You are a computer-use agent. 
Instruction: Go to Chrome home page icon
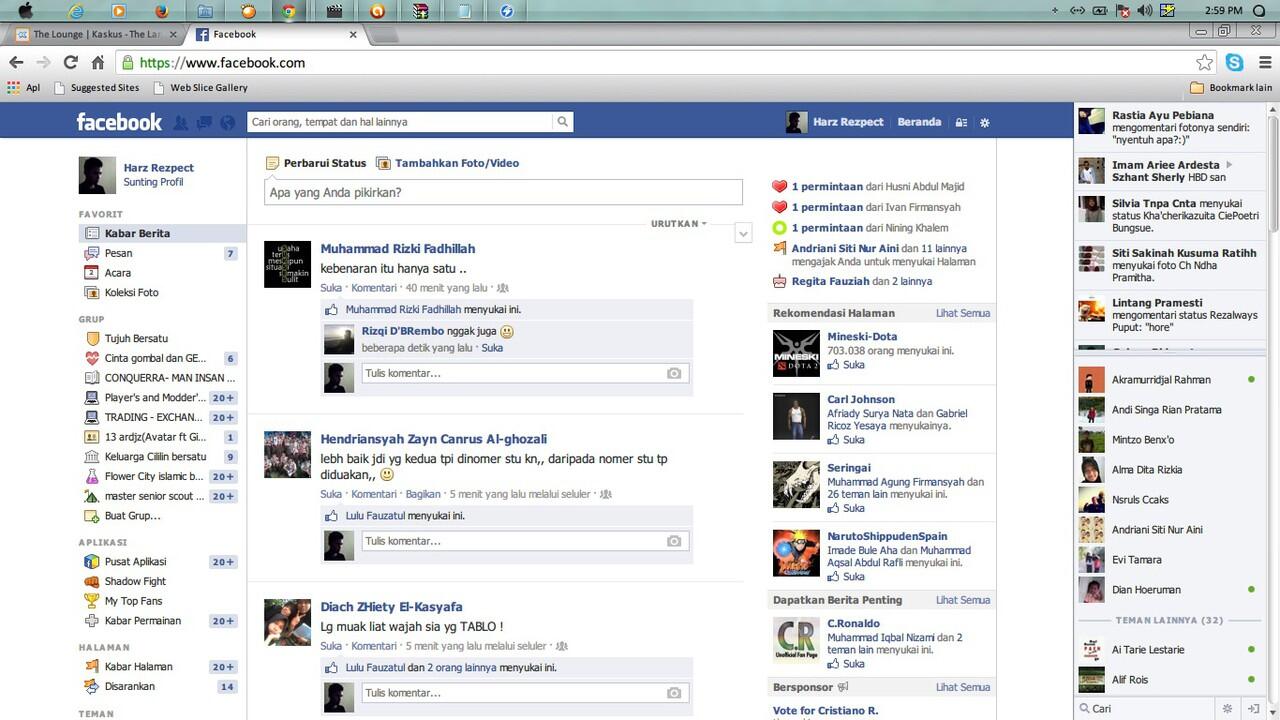tap(97, 62)
